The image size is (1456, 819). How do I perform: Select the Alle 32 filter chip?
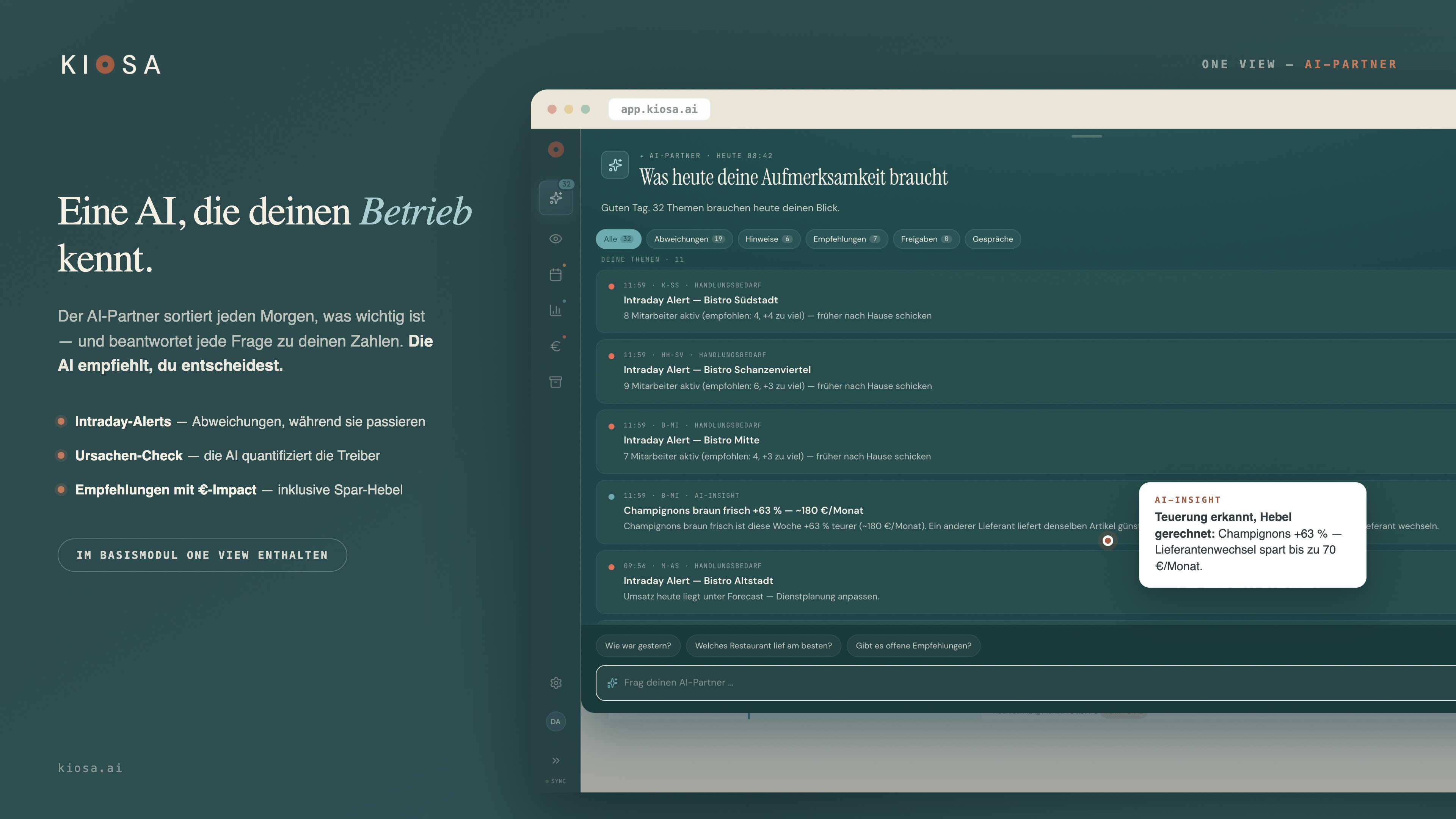[x=618, y=239]
